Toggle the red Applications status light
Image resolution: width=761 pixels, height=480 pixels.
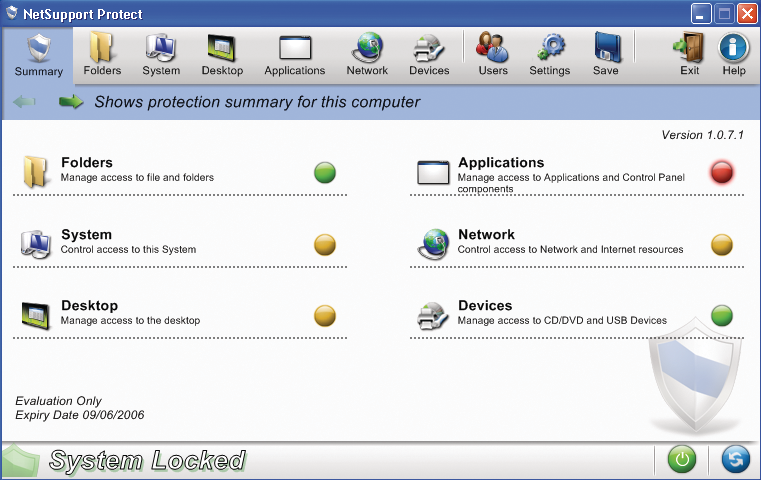click(722, 173)
